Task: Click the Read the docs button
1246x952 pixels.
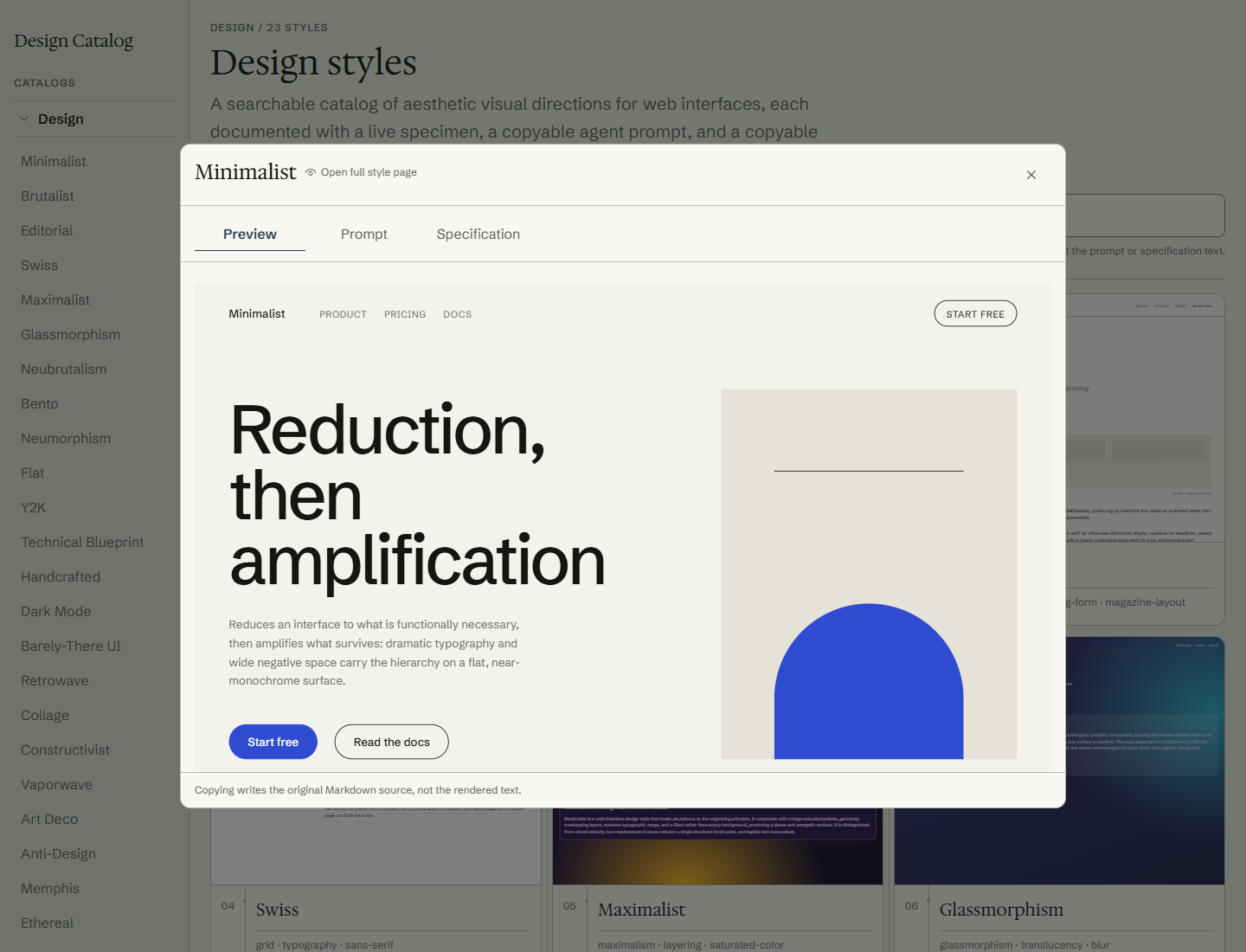Action: 391,742
